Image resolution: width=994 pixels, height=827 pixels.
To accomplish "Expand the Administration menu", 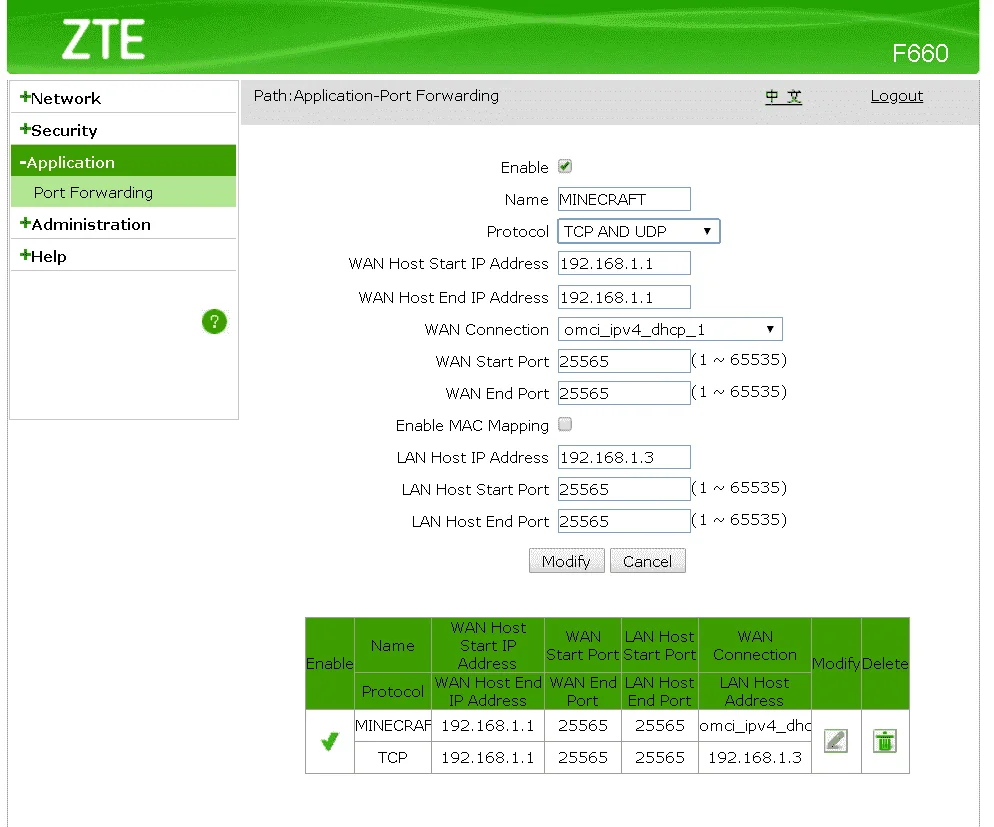I will click(85, 224).
